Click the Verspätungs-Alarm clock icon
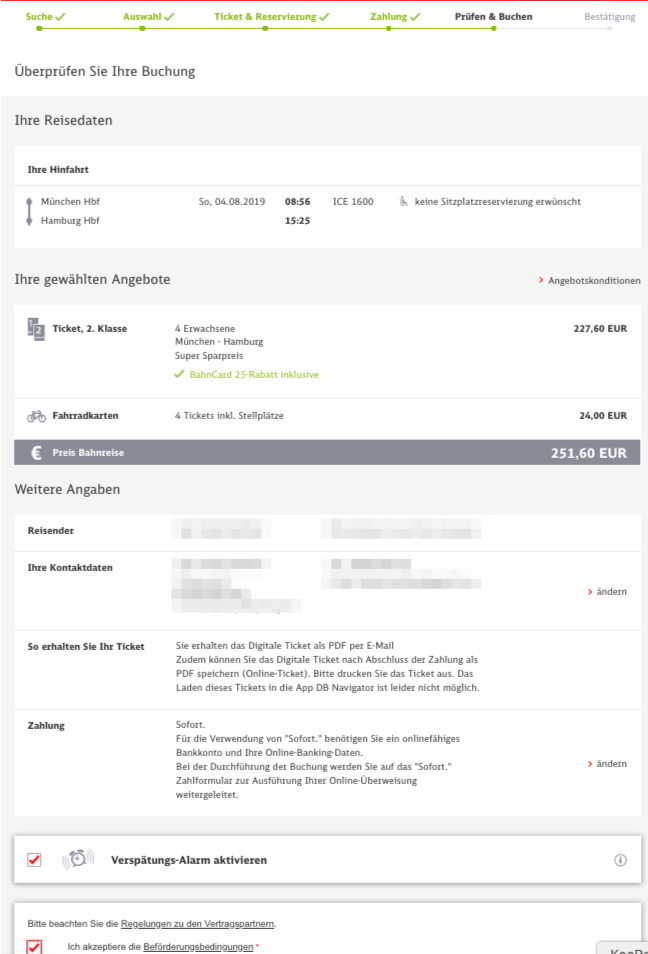Screen dimensions: 648x954 [78, 859]
